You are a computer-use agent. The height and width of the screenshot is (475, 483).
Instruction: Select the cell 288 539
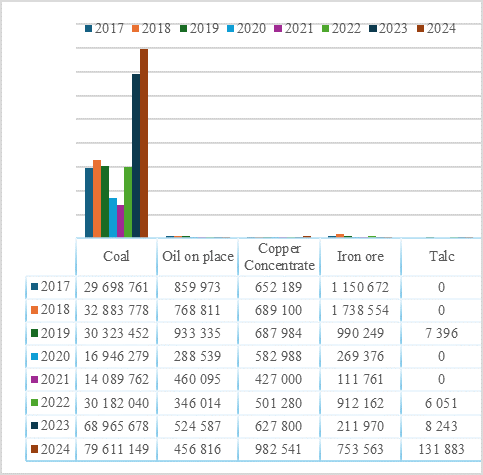pos(198,356)
